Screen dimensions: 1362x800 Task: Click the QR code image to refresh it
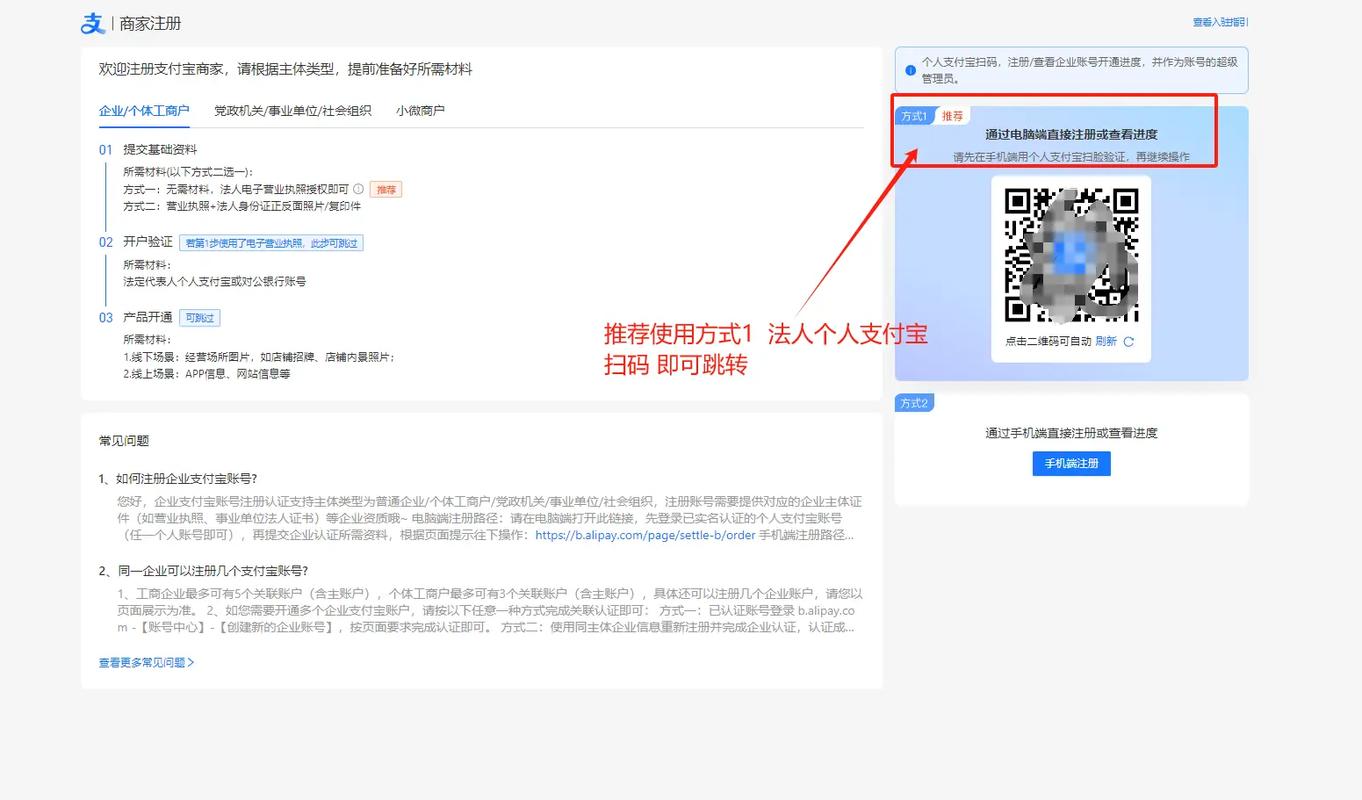[1071, 254]
